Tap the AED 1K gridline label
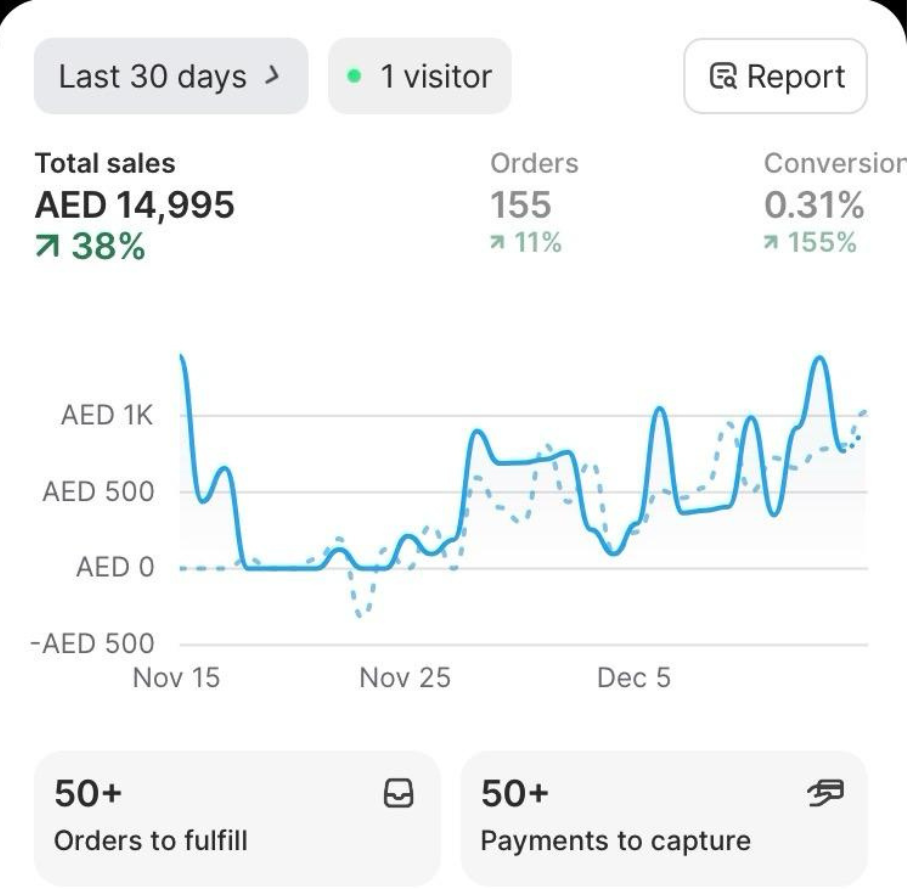The width and height of the screenshot is (907, 889). pyautogui.click(x=107, y=416)
